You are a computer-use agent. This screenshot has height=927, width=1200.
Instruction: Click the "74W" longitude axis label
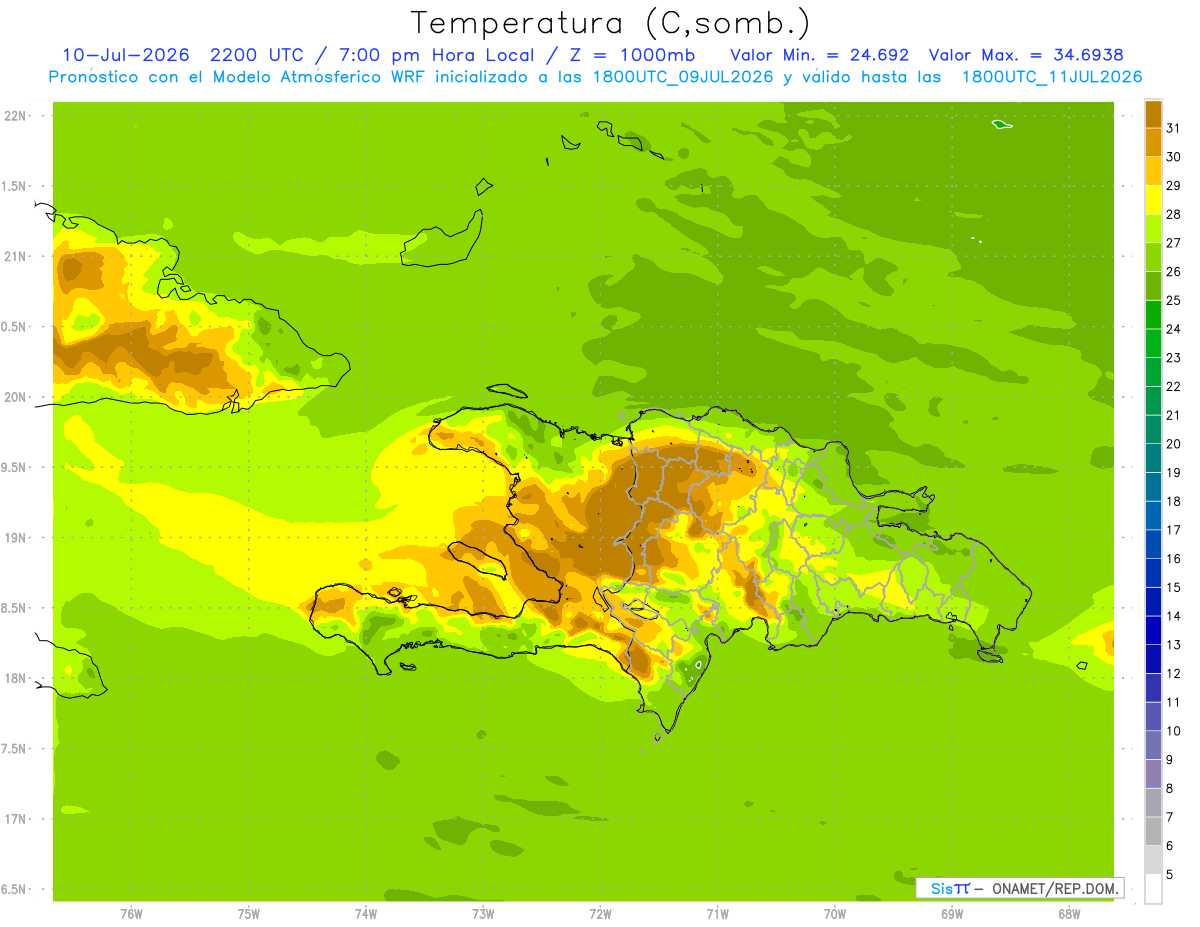click(366, 914)
